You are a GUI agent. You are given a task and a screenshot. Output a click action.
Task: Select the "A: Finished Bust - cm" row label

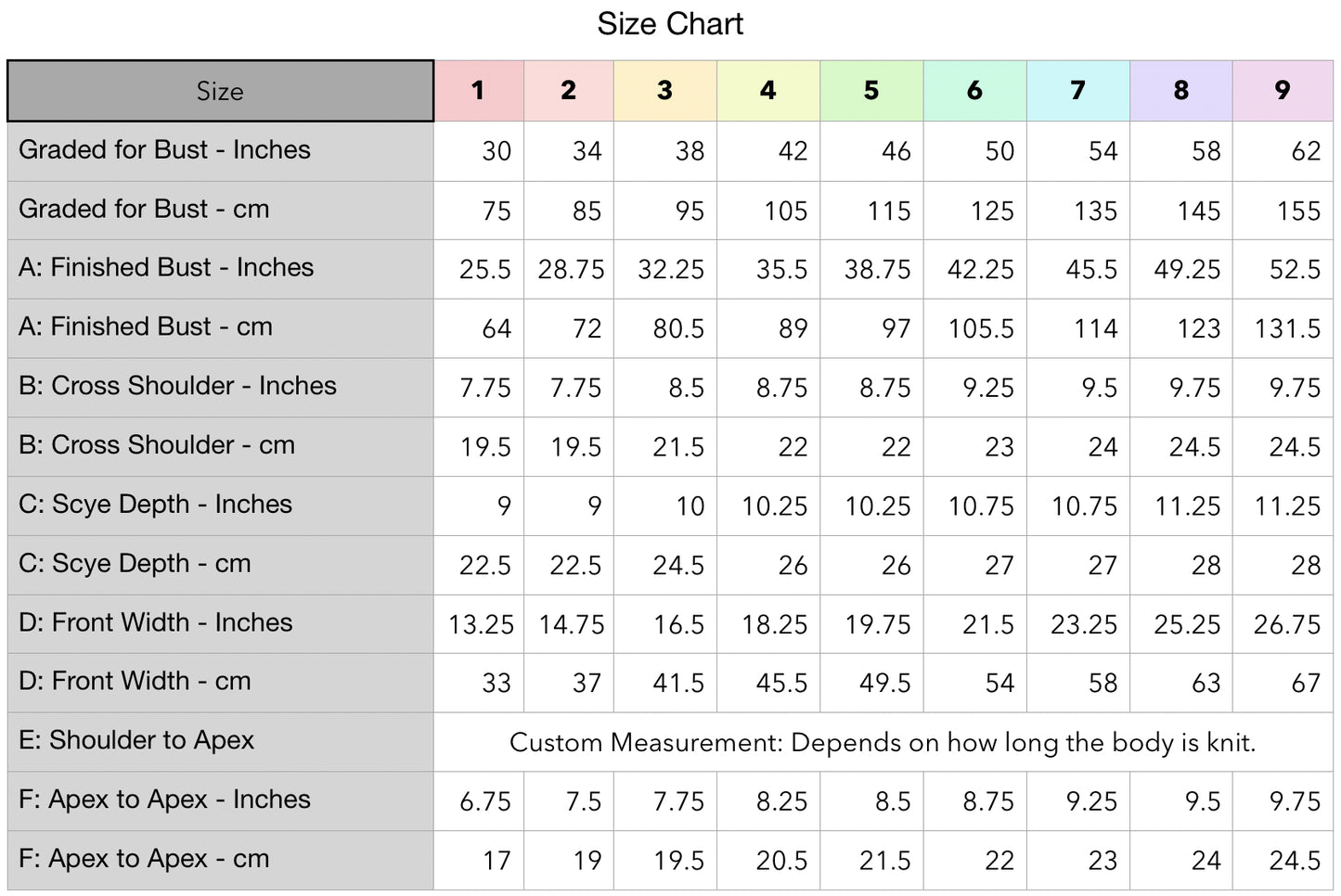coord(146,327)
